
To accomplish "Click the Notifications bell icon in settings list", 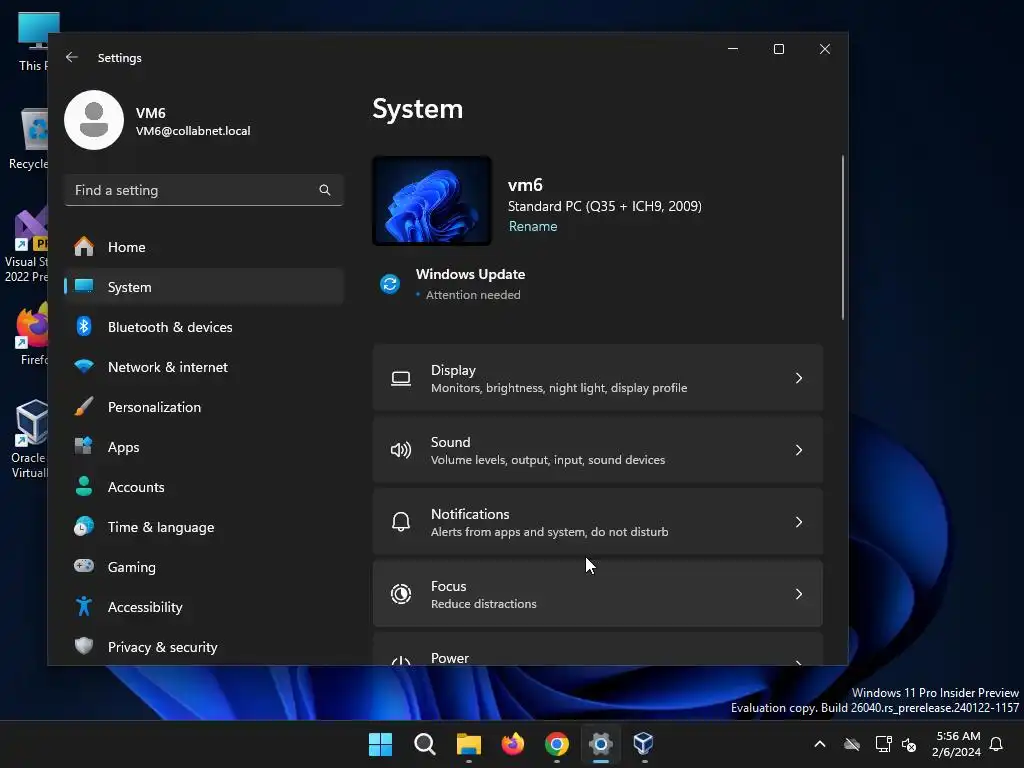I will [x=401, y=522].
